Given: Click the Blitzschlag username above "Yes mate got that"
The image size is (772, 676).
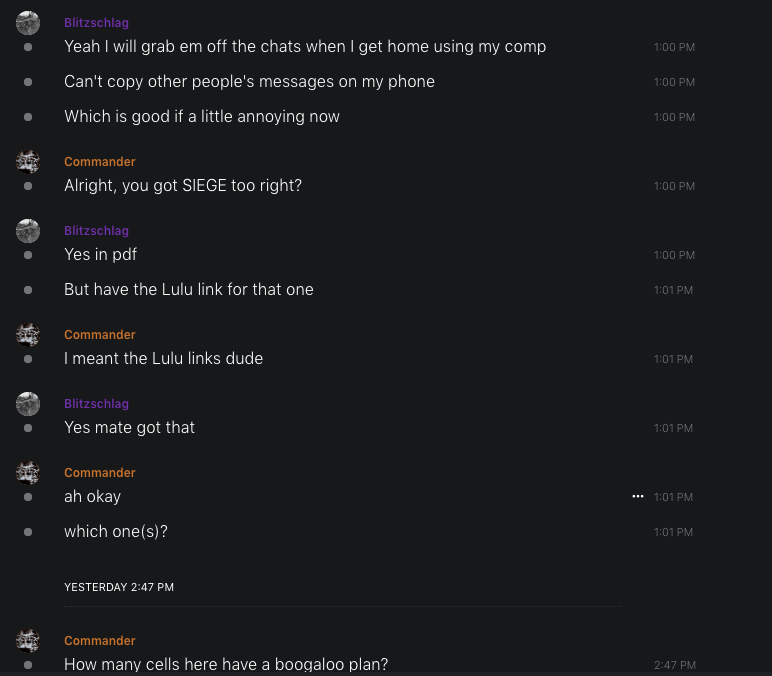Looking at the screenshot, I should 96,404.
